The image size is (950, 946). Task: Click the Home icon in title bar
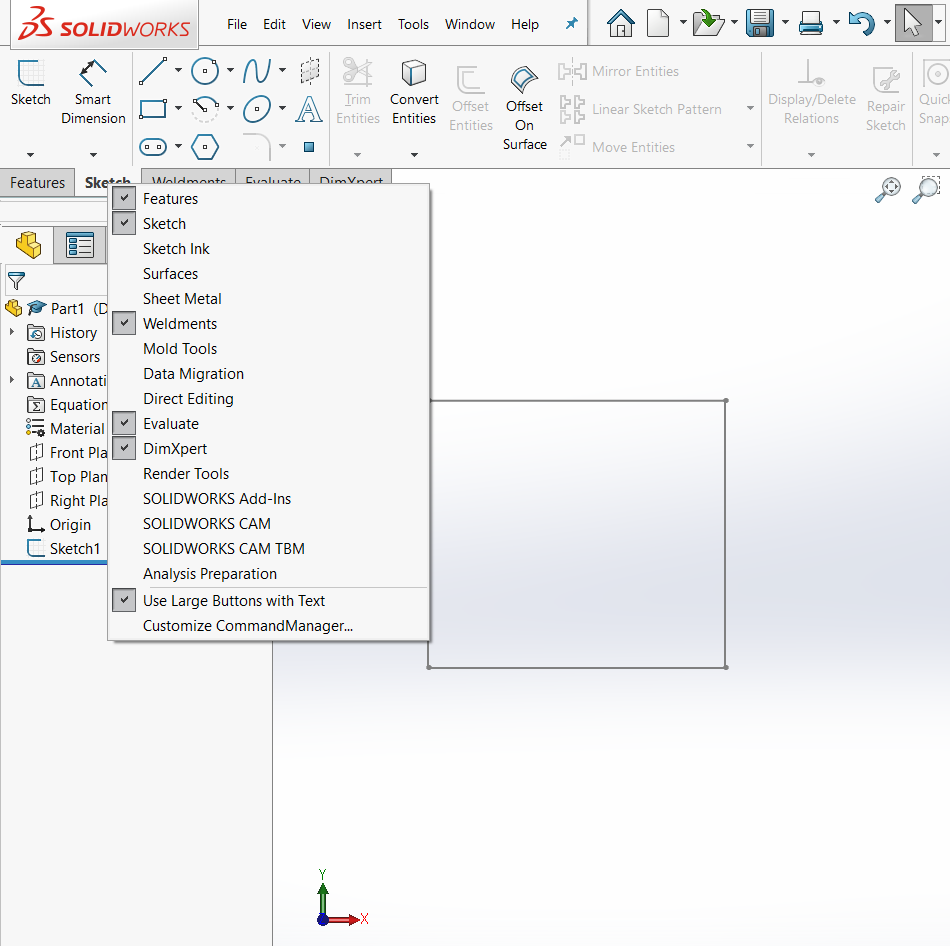tap(620, 23)
